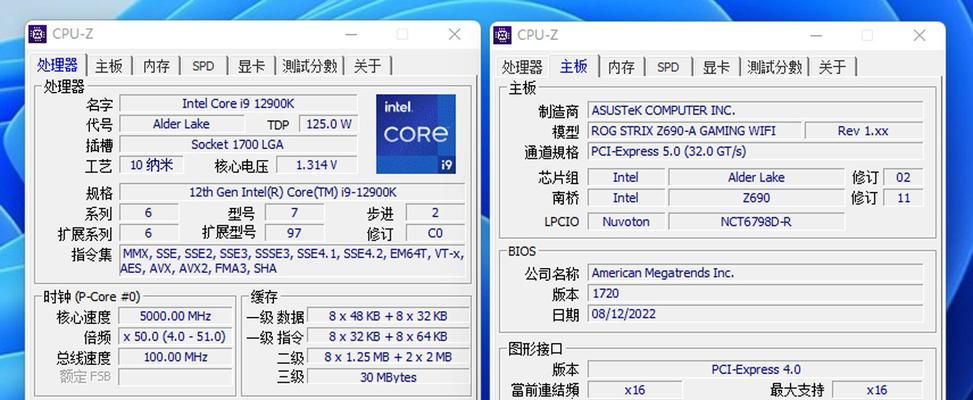973x400 pixels.
Task: Click the specification 12th Gen Intel(R) Core(TM) i9-12900K
Action: pyautogui.click(x=292, y=192)
